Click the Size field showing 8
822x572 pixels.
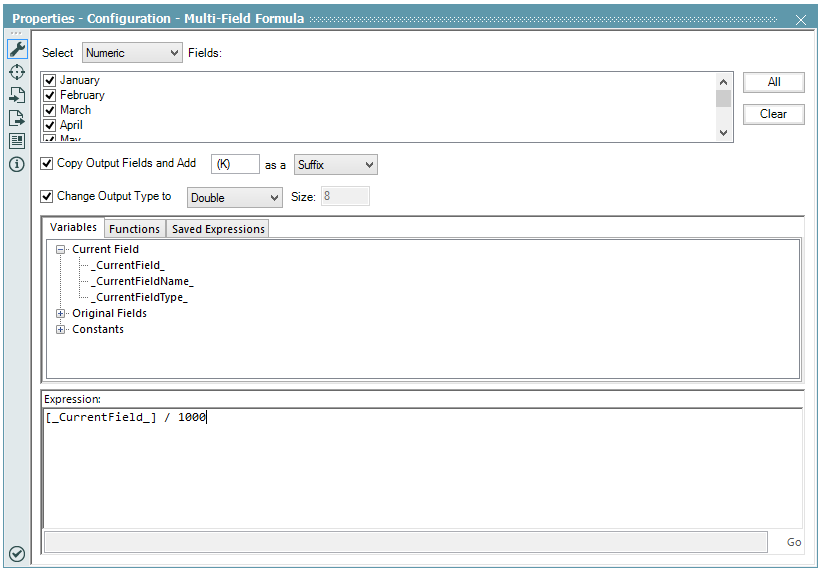point(345,196)
